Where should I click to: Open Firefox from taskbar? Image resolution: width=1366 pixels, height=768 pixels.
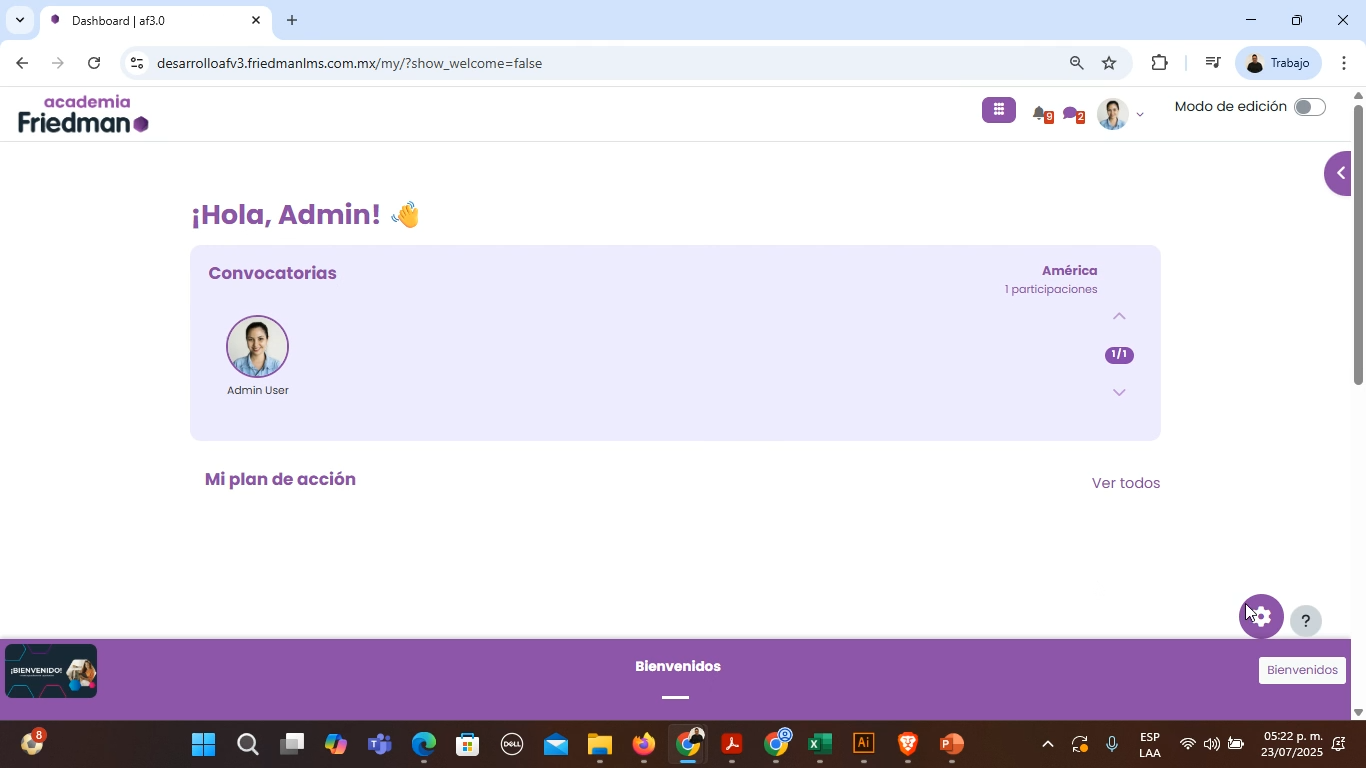click(643, 744)
